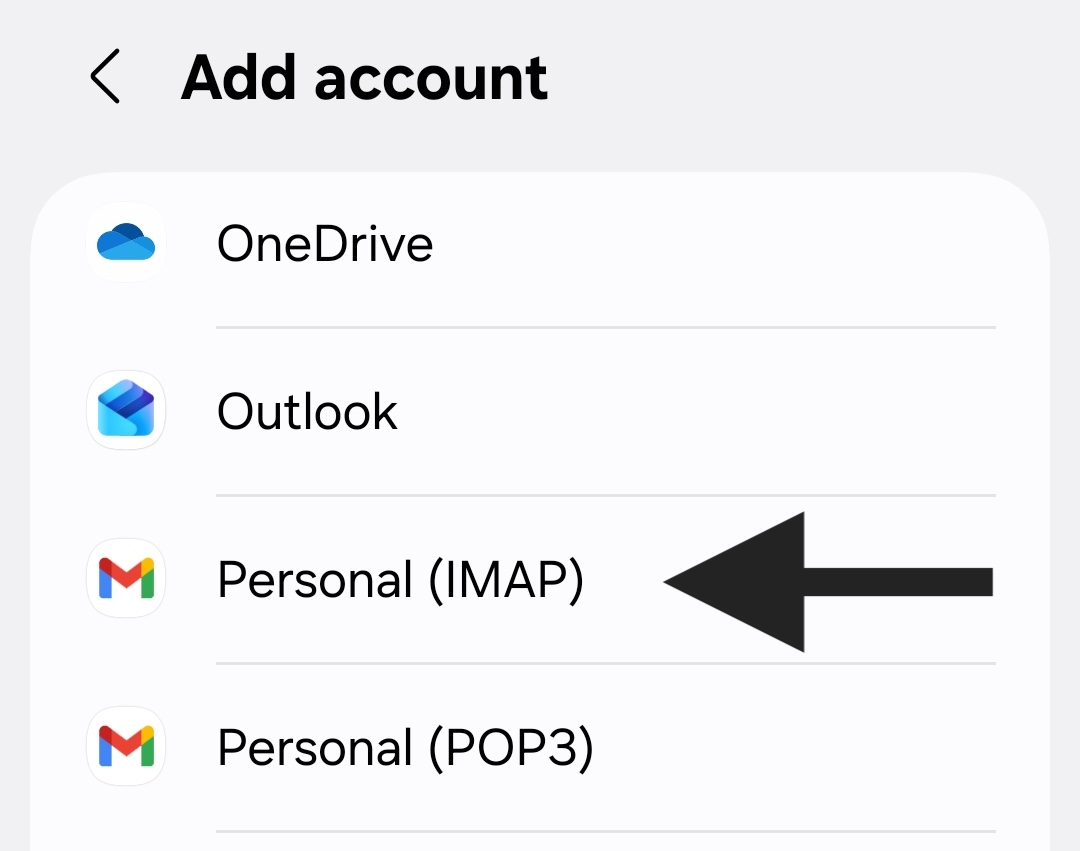Tap Gmail icon beside Personal (IMAP)
Image resolution: width=1080 pixels, height=851 pixels.
[x=126, y=578]
